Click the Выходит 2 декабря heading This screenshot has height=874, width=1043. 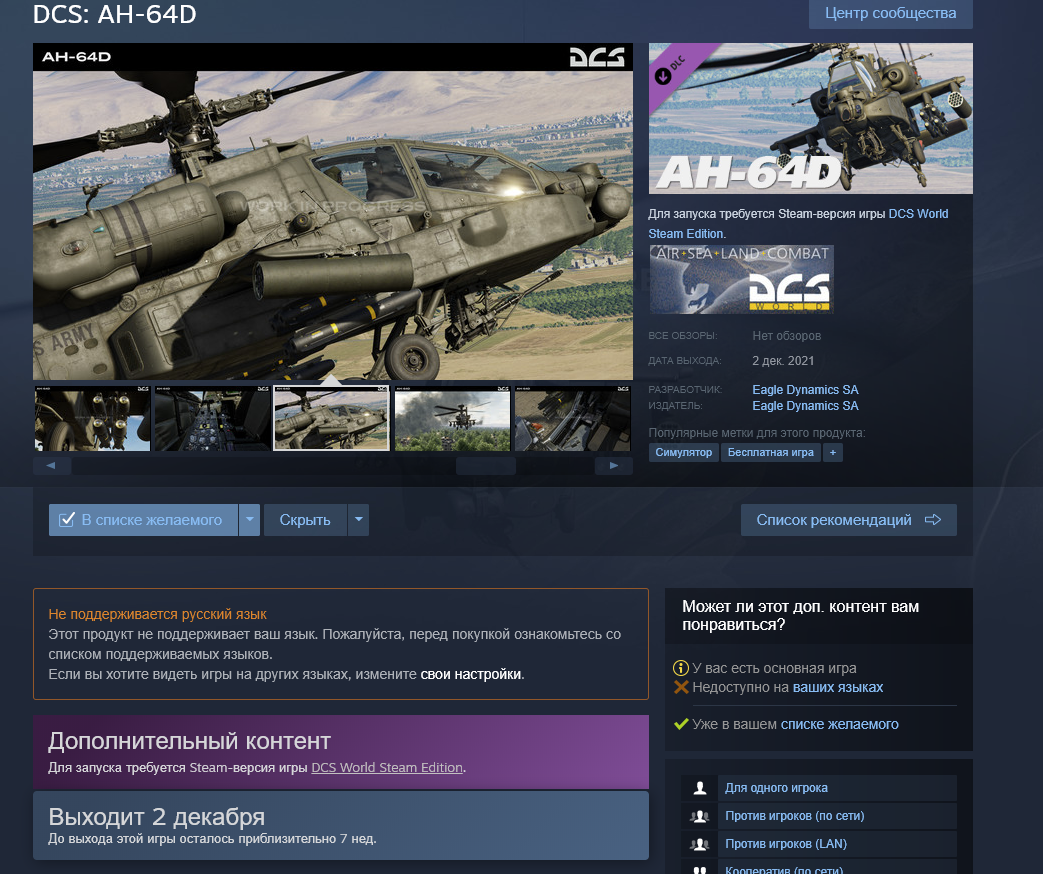tap(156, 816)
